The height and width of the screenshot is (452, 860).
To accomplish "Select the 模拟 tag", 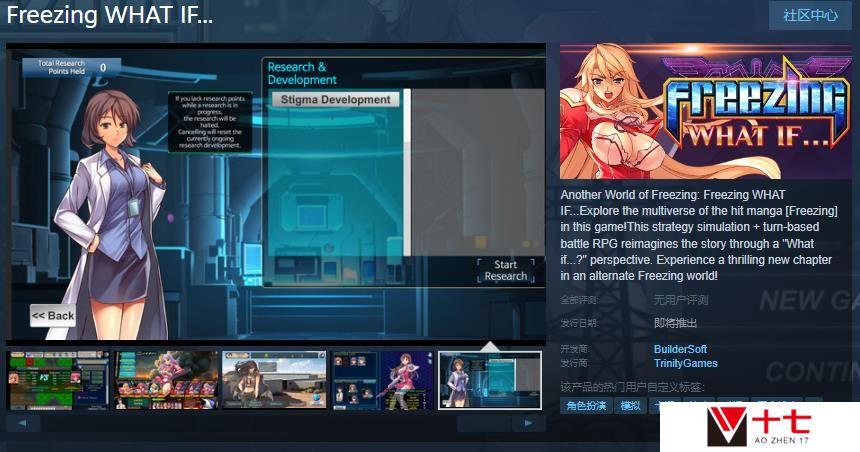I will [630, 406].
